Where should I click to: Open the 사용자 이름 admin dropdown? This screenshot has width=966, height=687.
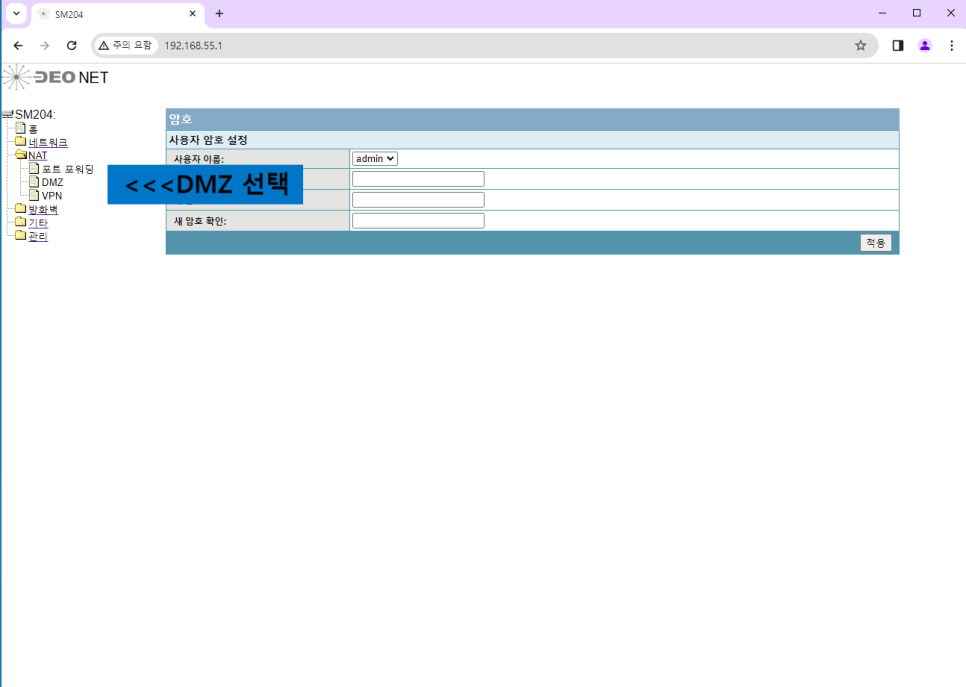375,159
